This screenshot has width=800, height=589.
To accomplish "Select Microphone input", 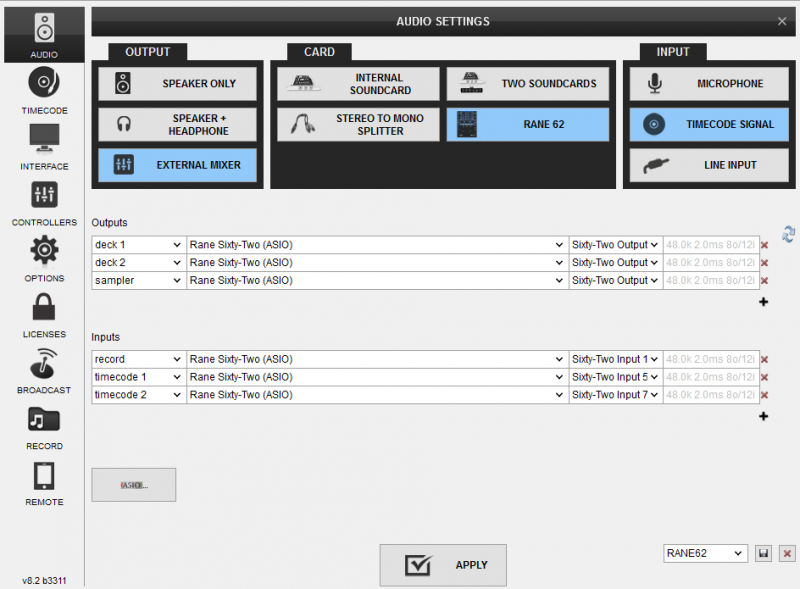I will coord(709,84).
